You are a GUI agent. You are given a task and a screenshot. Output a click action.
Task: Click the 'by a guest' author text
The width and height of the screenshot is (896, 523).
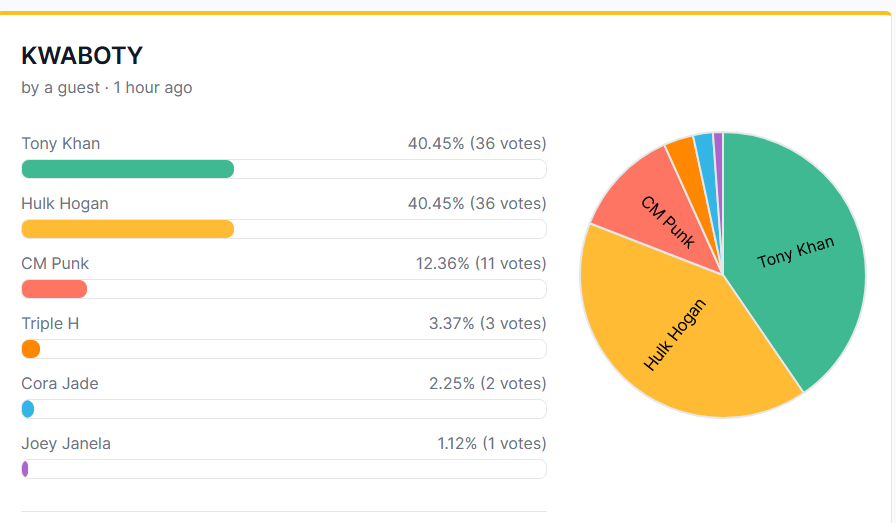[61, 88]
